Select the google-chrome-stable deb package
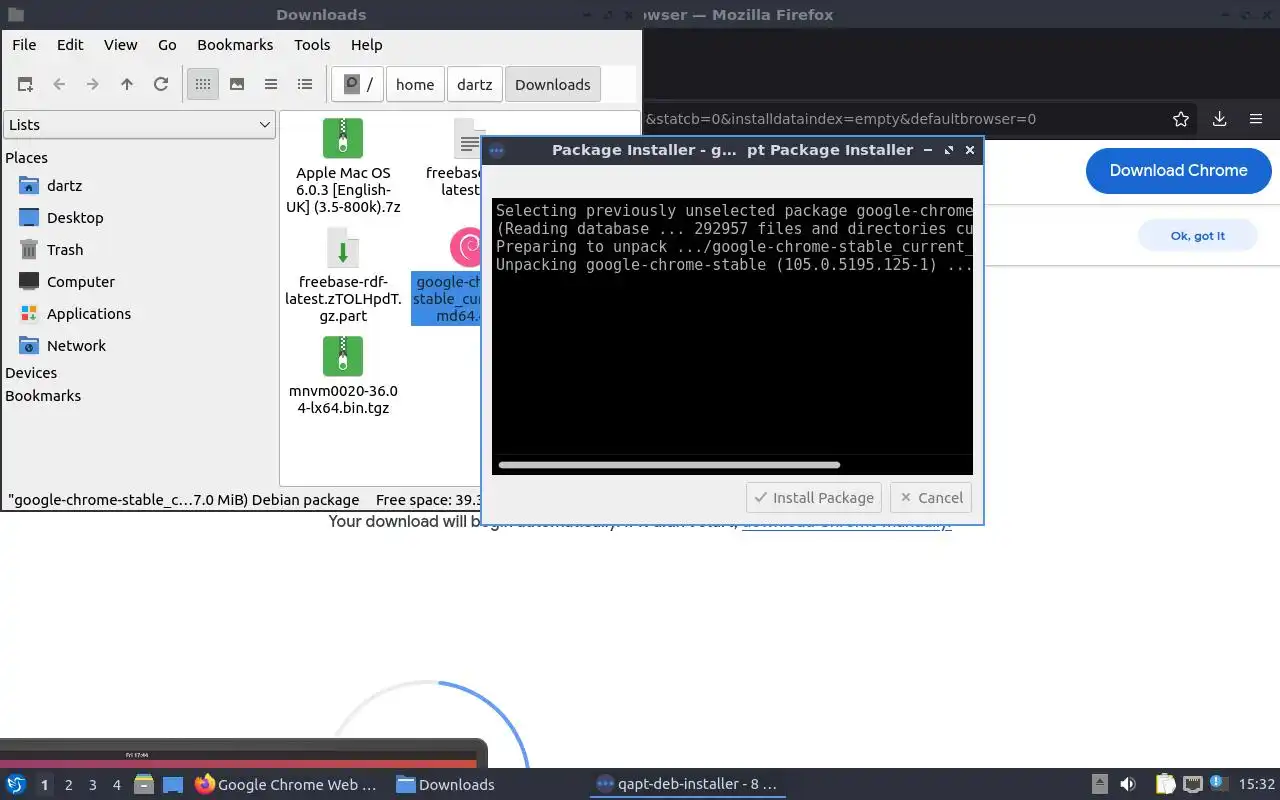 (x=447, y=277)
